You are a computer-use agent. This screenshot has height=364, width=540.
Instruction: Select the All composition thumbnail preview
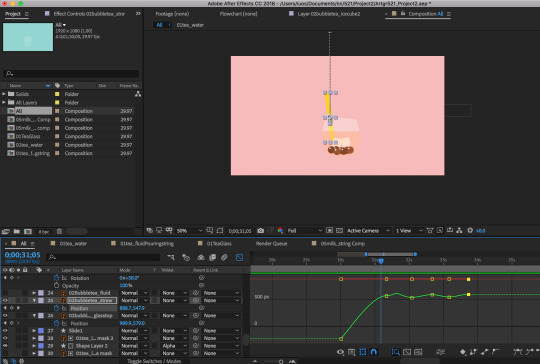[28, 37]
